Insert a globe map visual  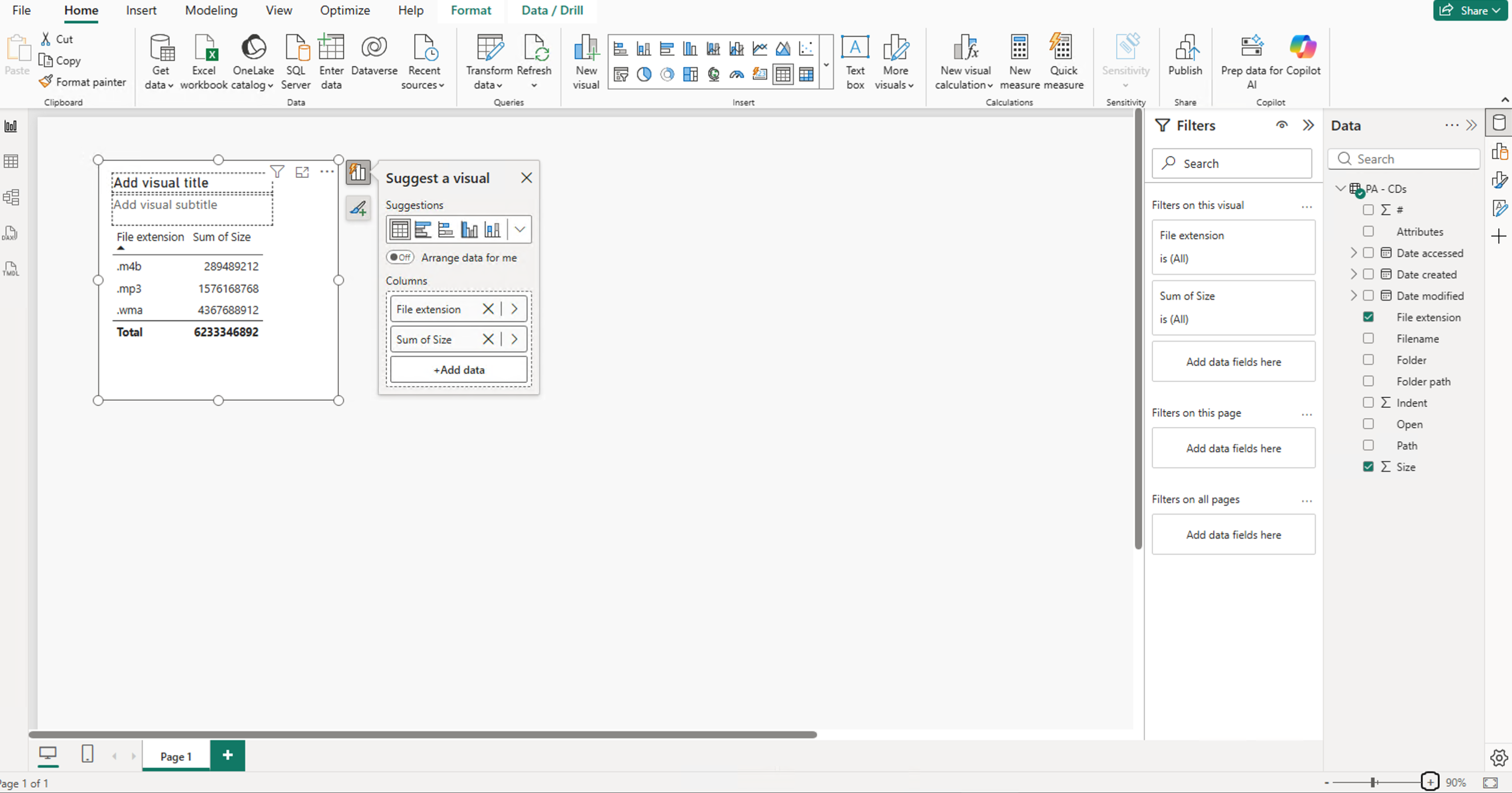713,75
